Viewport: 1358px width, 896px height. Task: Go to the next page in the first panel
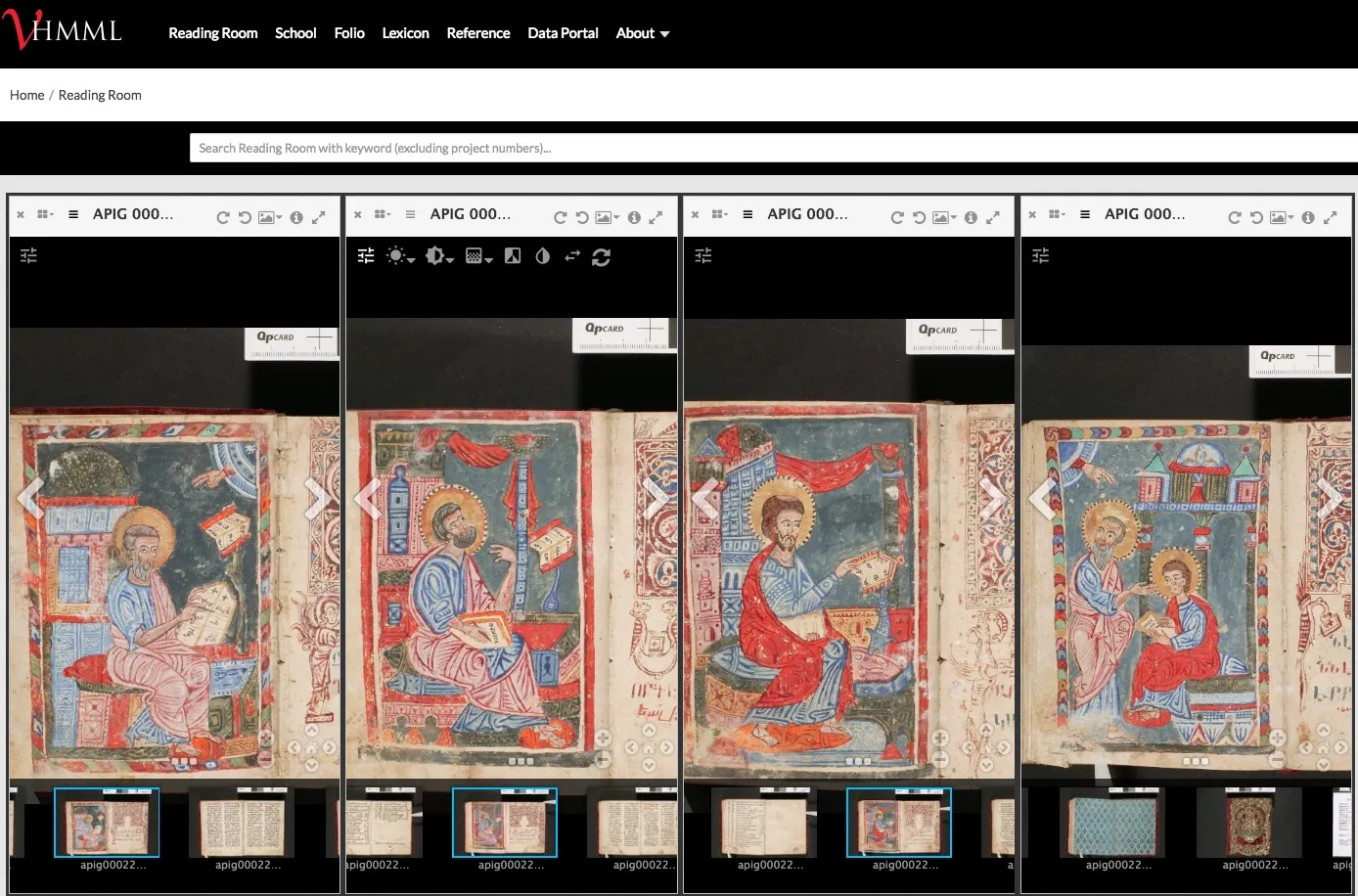click(317, 498)
